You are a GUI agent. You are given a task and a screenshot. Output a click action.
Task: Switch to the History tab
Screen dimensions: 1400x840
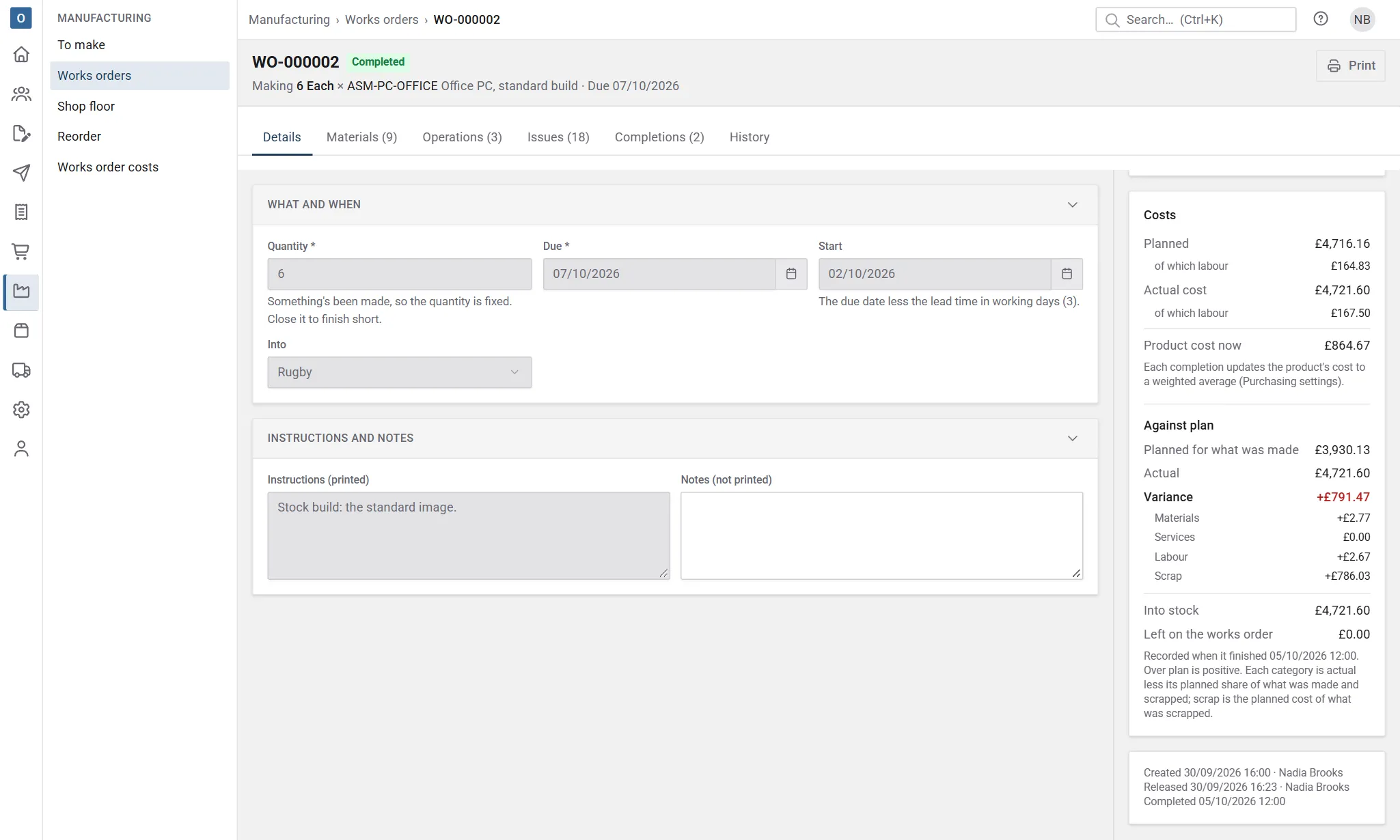pos(750,137)
